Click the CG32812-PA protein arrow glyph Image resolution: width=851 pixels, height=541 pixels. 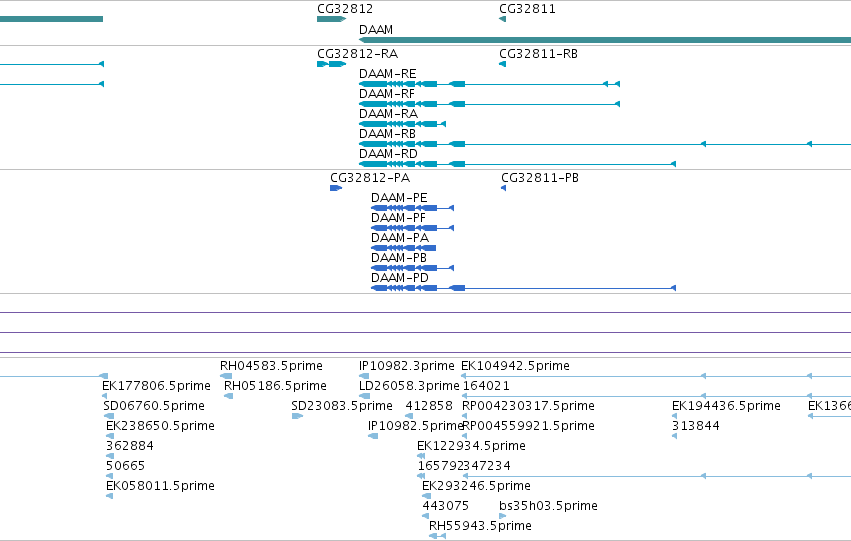(x=336, y=188)
